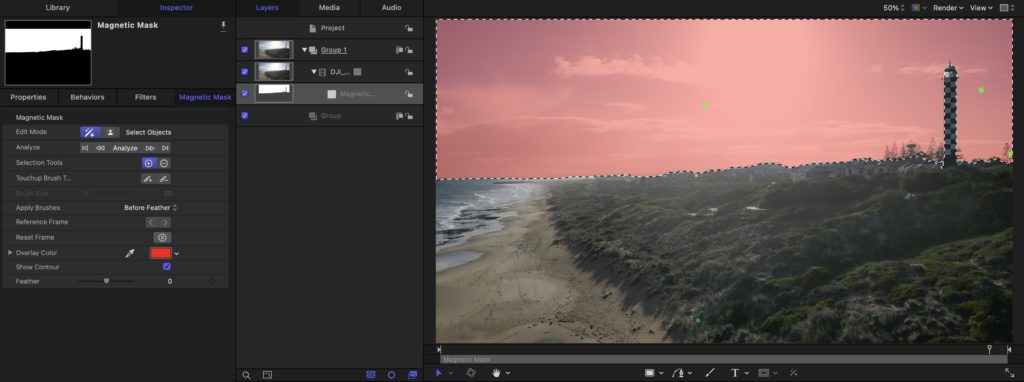
Task: Expand canvas to full screen with arrows icon
Action: point(1009,373)
